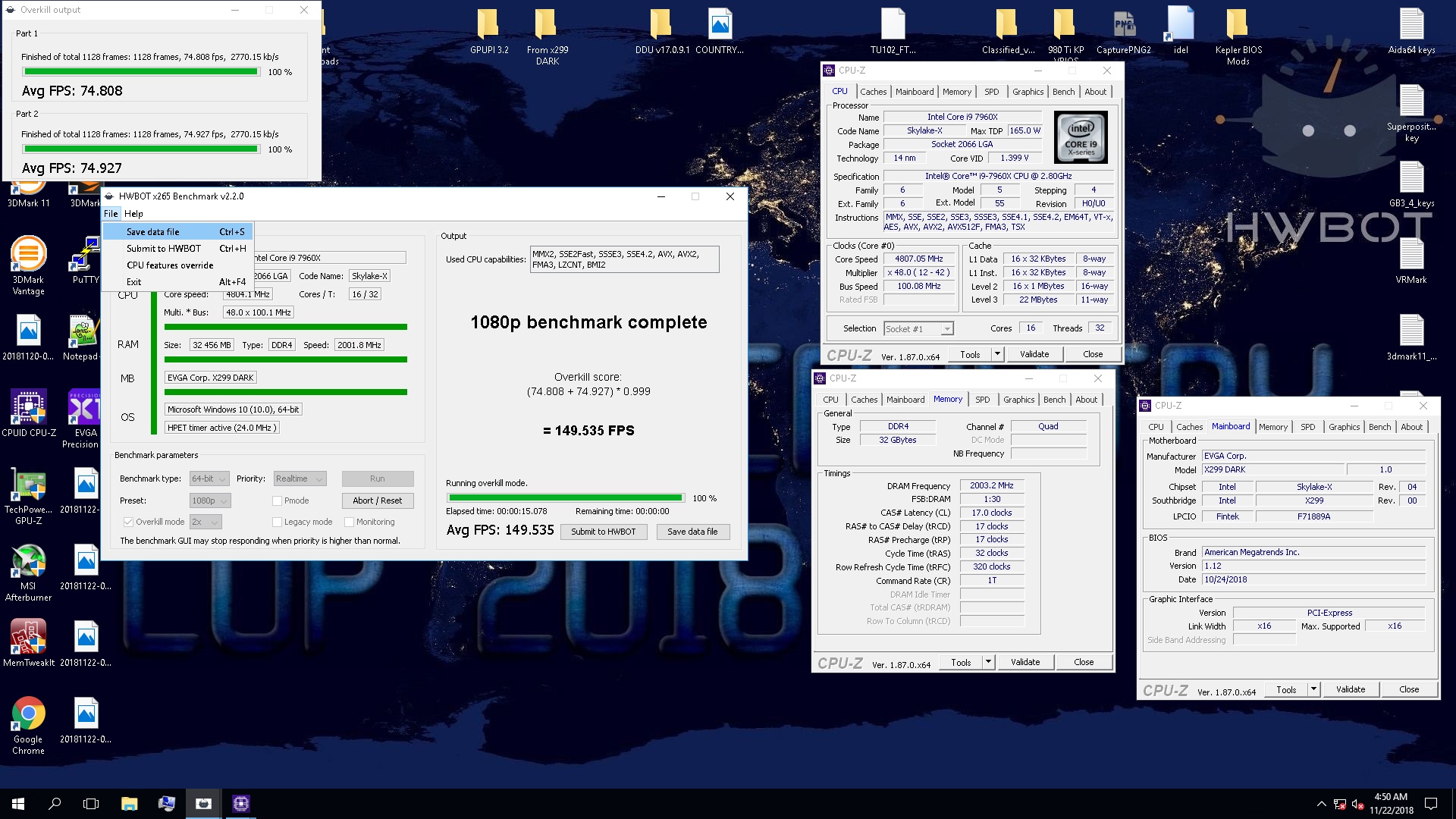Select the Aida64 keys text file
Screen dimensions: 1456x819
click(x=1411, y=32)
